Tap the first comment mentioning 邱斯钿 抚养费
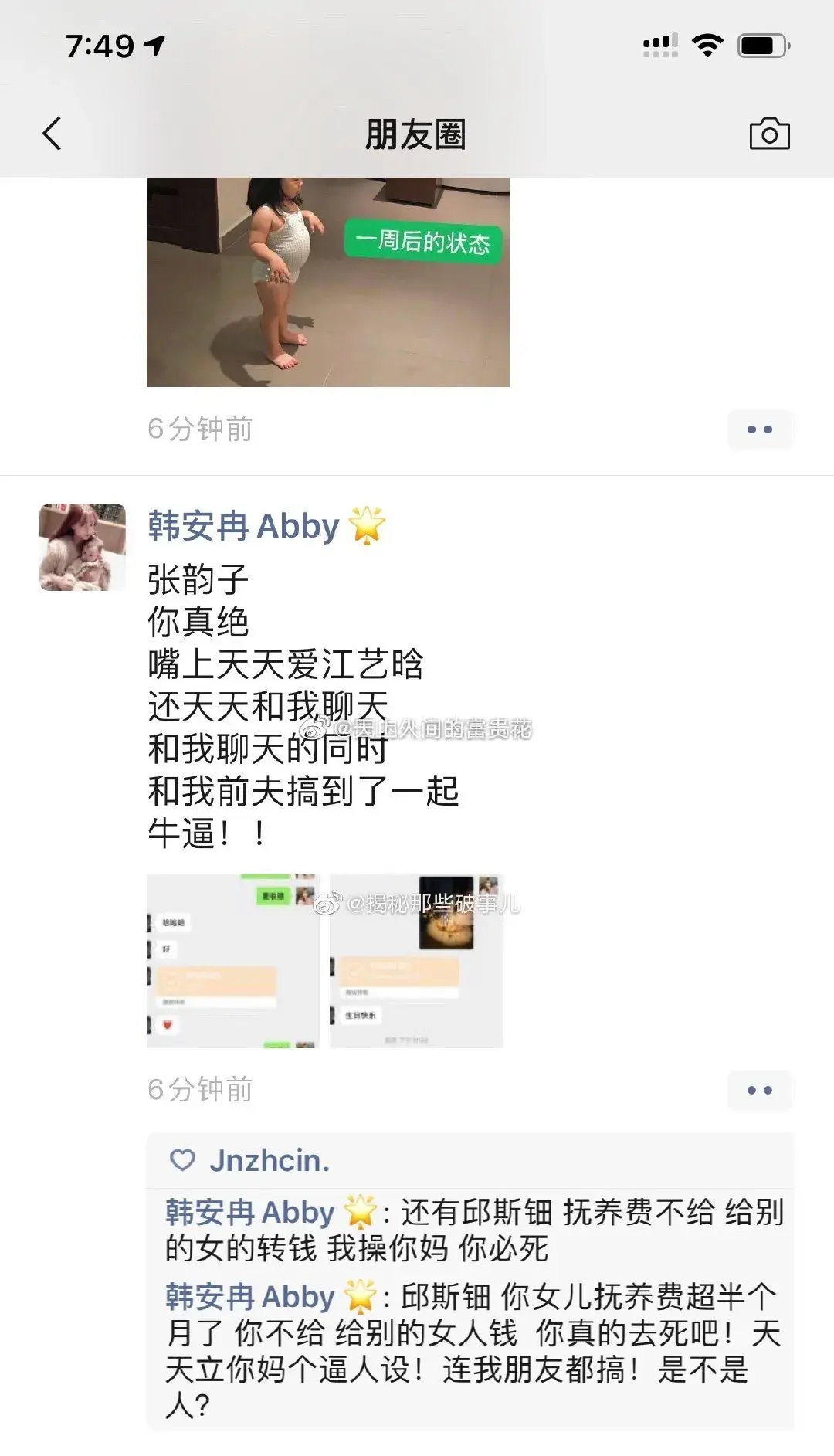834x1456 pixels. (474, 1230)
